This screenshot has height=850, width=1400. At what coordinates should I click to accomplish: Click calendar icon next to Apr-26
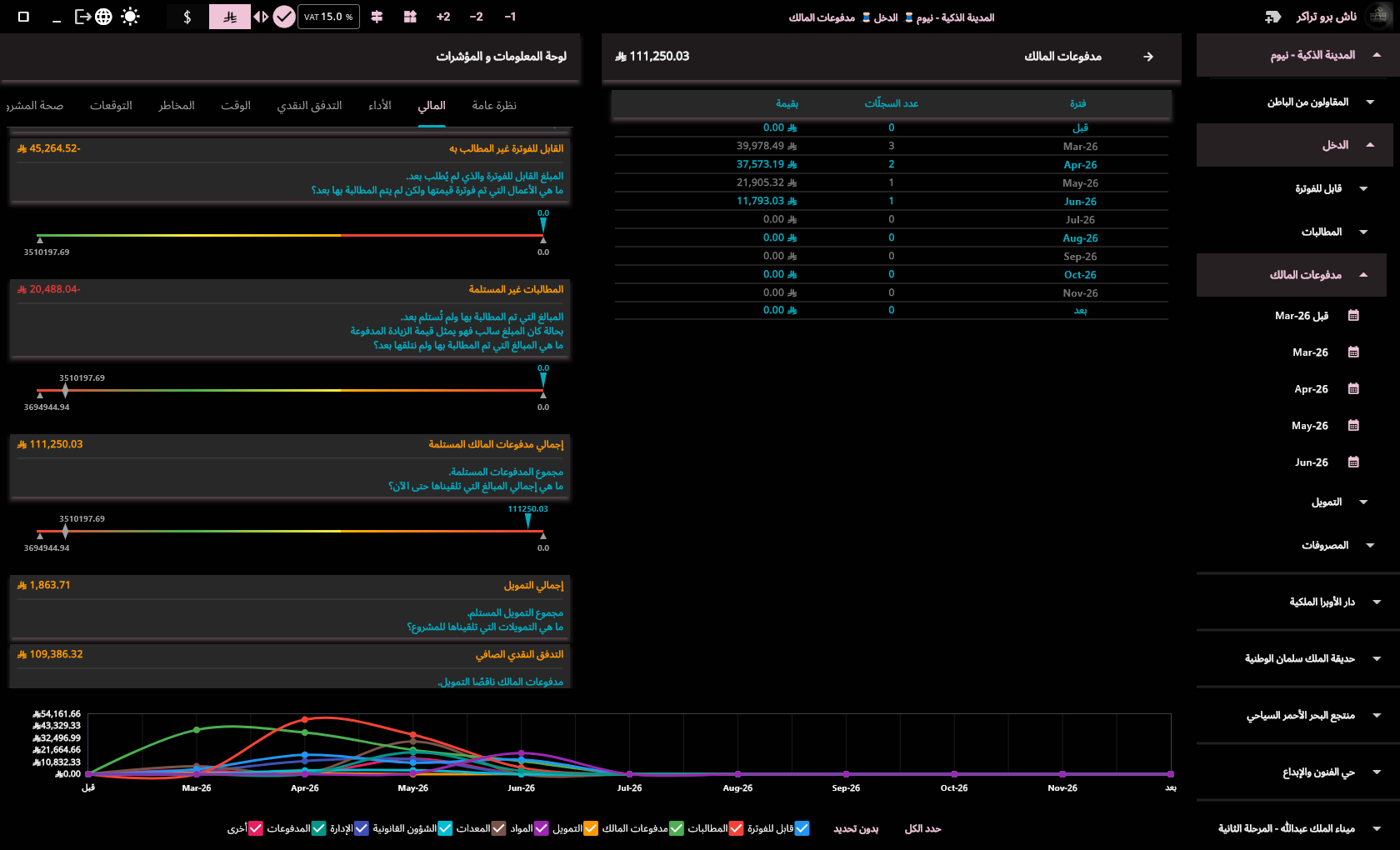click(x=1353, y=389)
